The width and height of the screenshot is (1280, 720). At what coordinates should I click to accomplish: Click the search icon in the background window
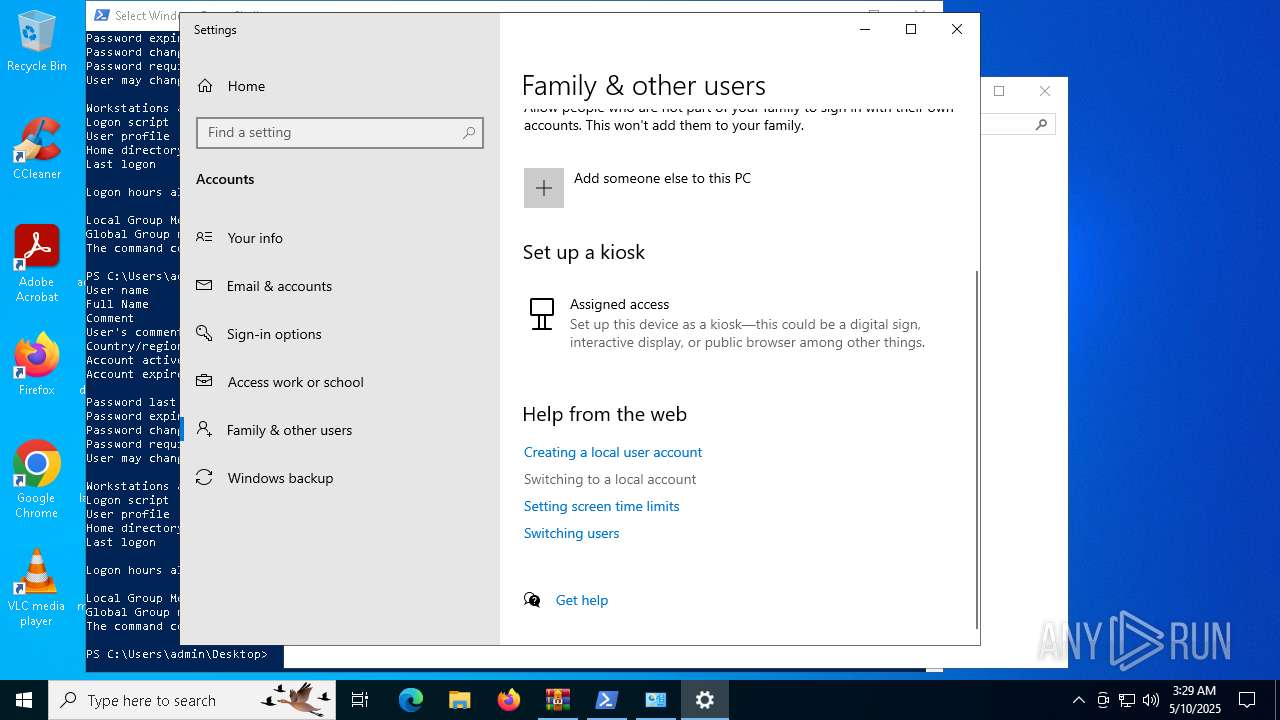pos(1041,124)
